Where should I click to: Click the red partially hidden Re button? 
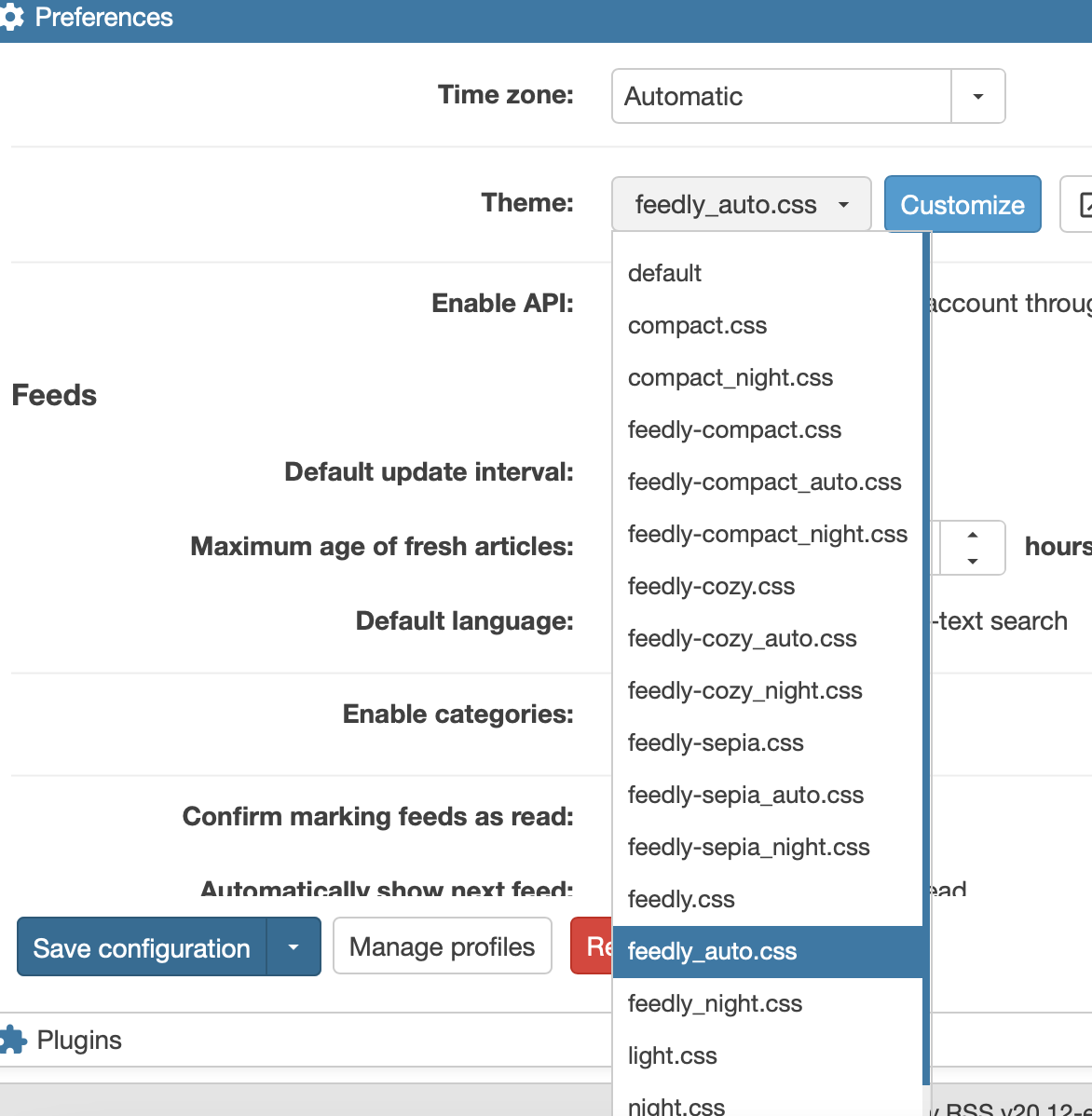click(x=592, y=946)
